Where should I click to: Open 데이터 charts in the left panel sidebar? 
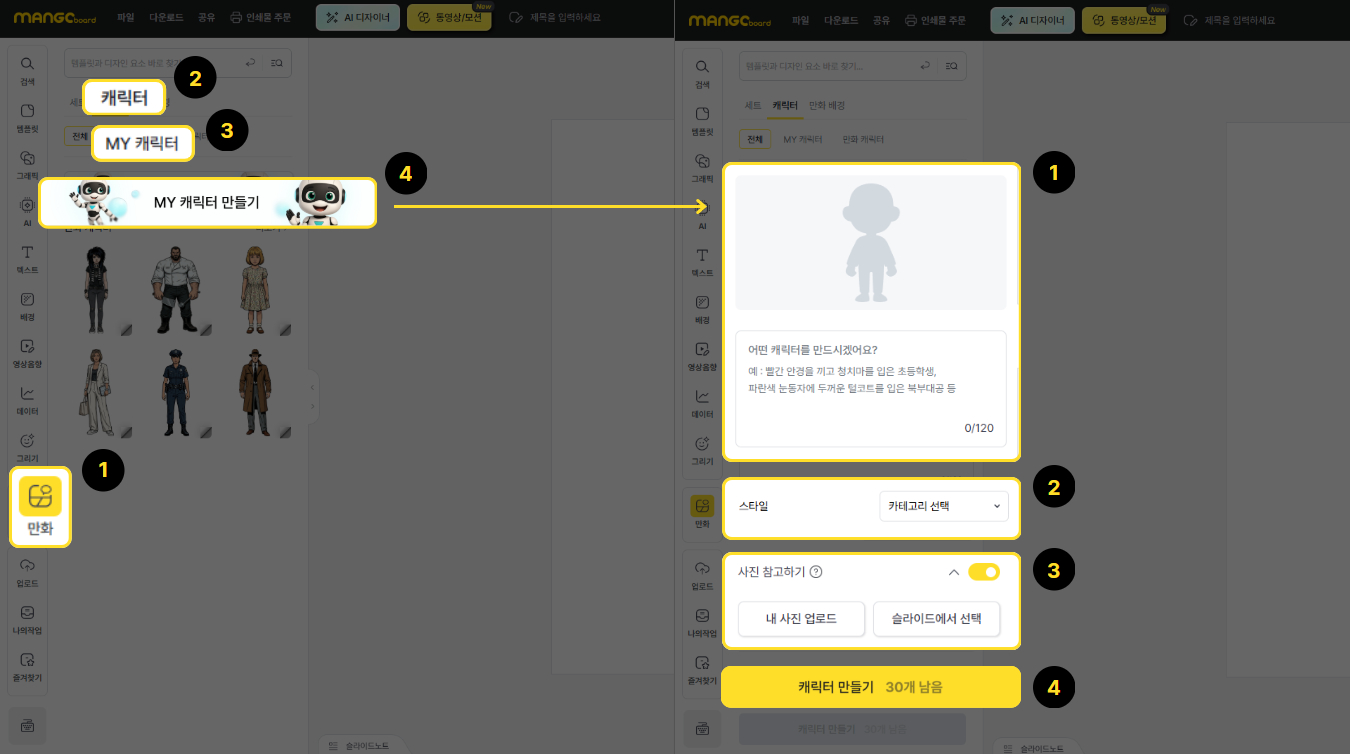click(x=27, y=399)
